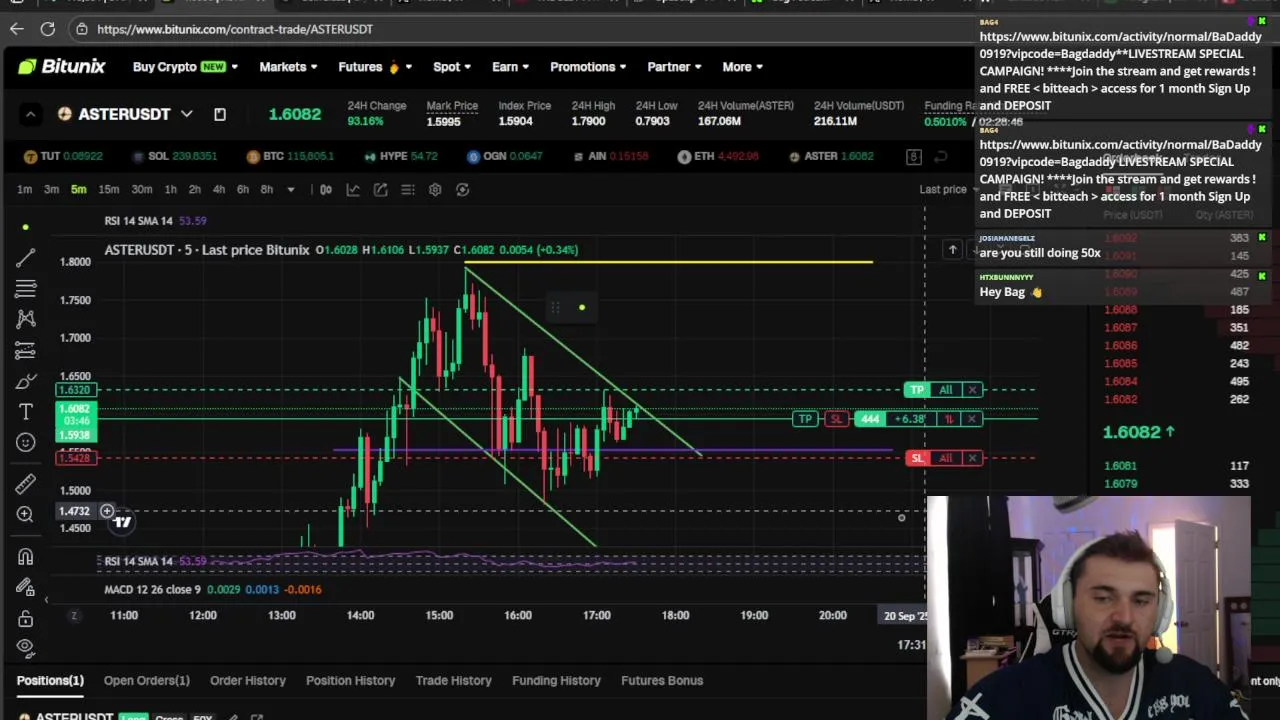Open the Futures dropdown
This screenshot has width=1280, height=720.
click(x=375, y=67)
